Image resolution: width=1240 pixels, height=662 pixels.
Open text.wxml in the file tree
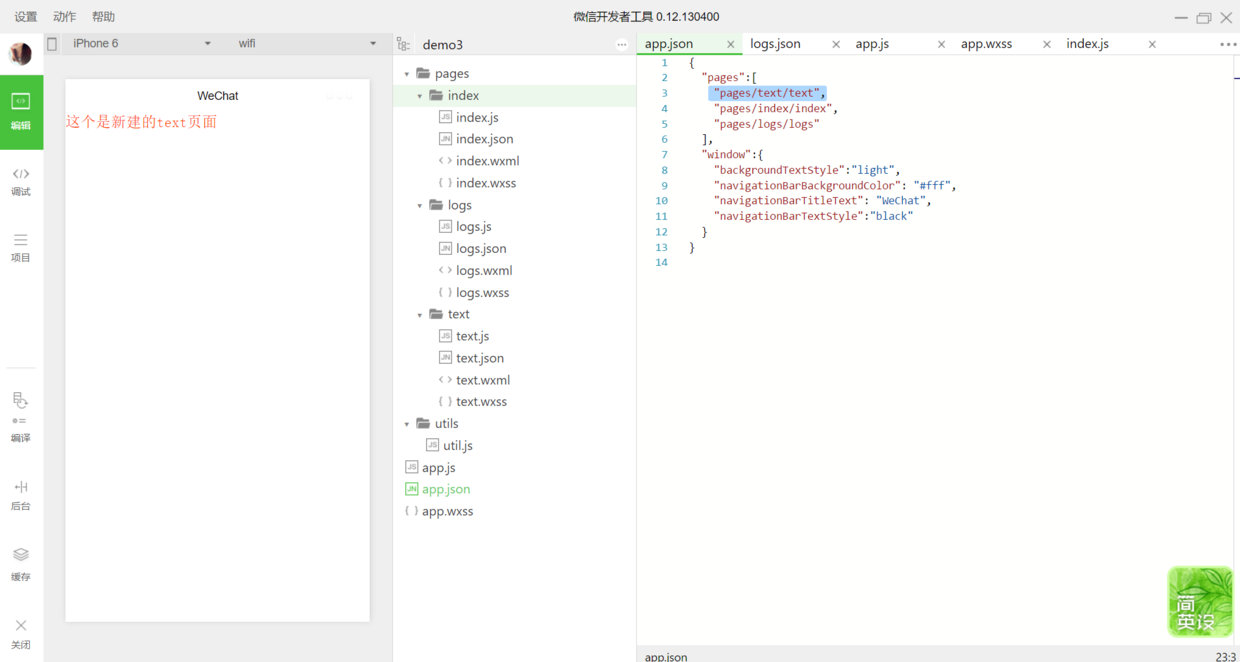tap(483, 380)
